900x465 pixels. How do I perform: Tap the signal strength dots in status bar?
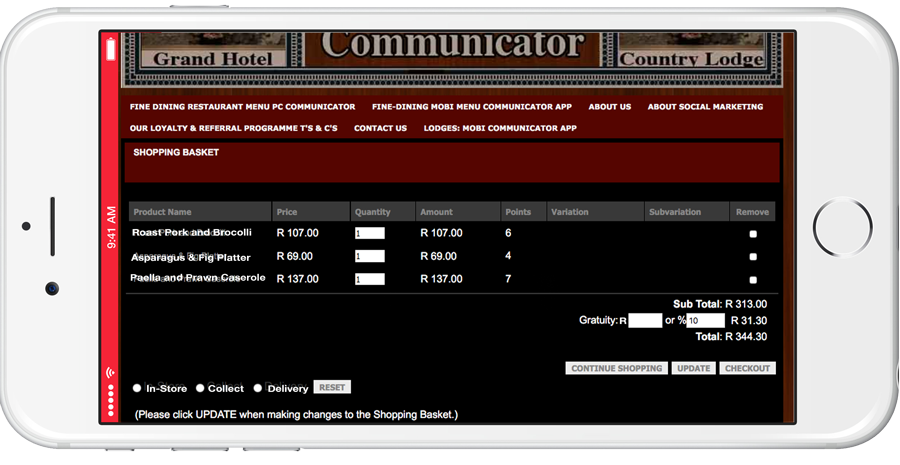[x=111, y=401]
